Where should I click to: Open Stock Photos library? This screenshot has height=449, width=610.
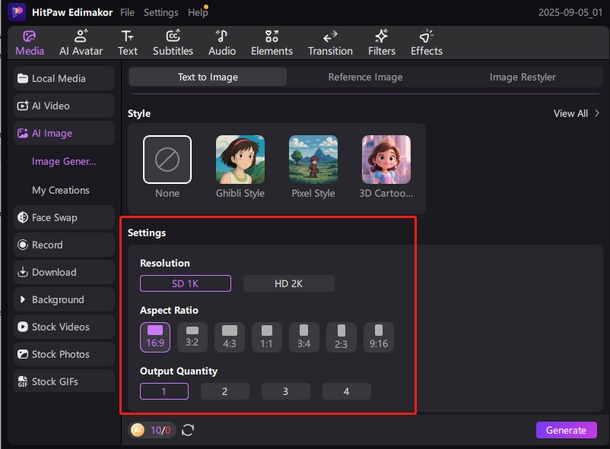click(64, 354)
